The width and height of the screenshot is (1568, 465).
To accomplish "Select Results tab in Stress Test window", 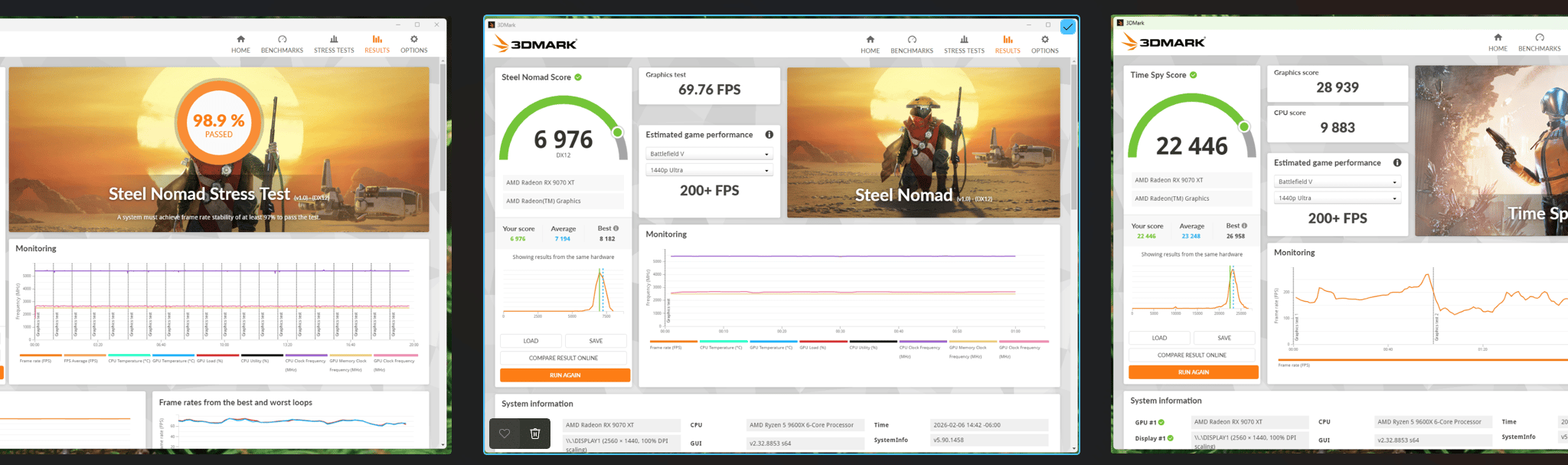I will click(377, 44).
